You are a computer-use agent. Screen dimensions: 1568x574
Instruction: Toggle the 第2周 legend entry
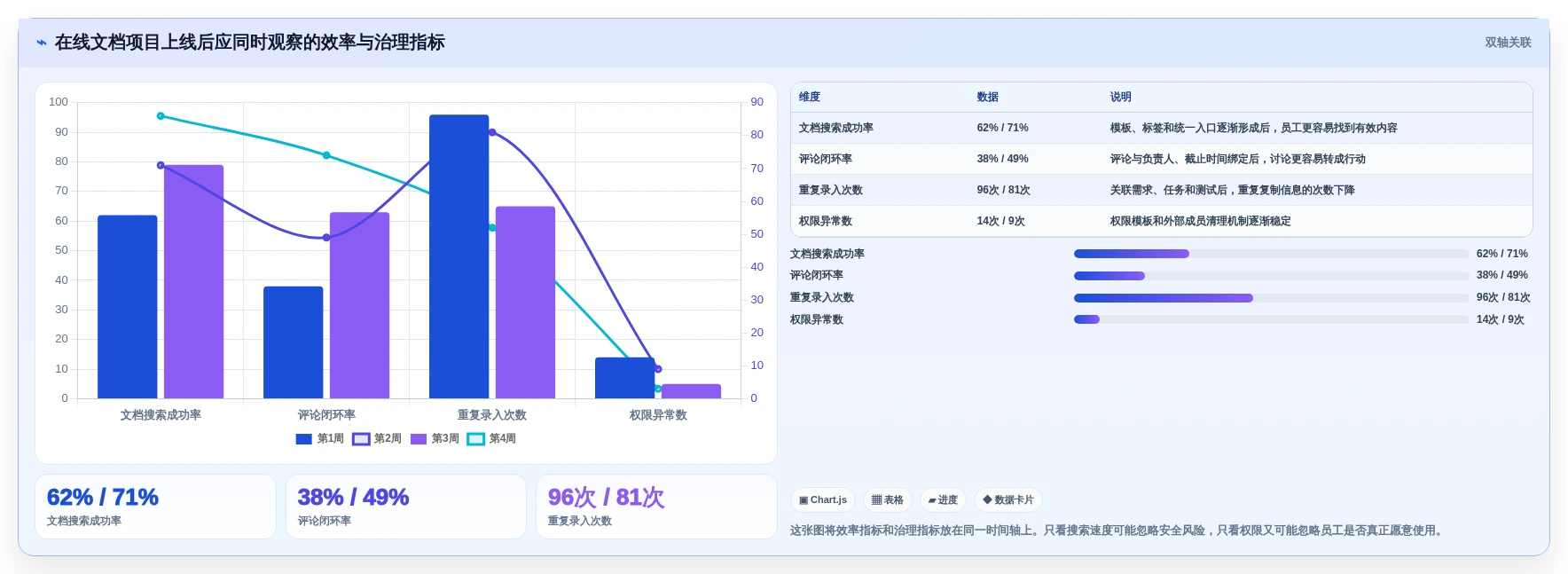(x=377, y=438)
